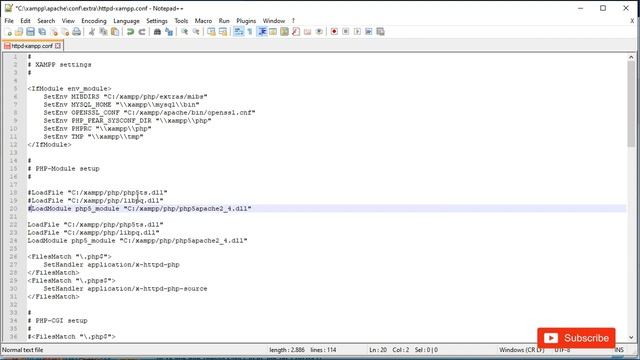
Task: Toggle the Indent Guide toolbar button
Action: coord(262,32)
